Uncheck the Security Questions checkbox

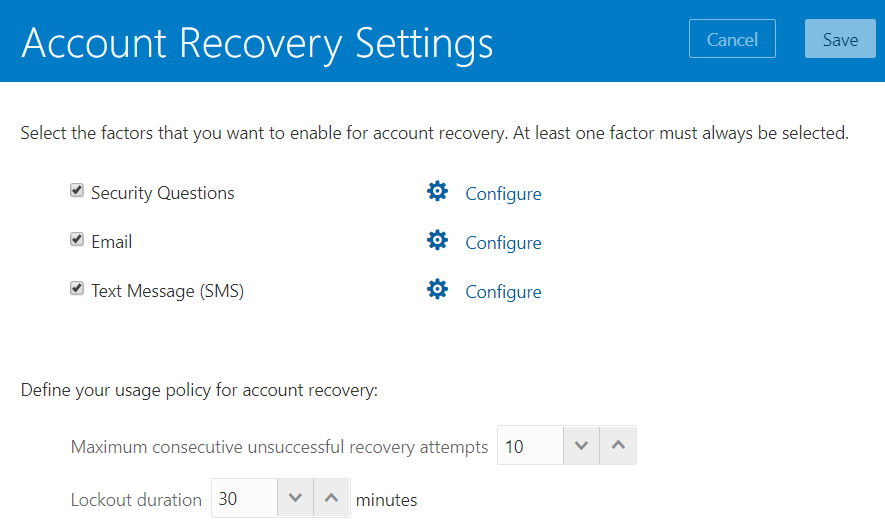coord(77,191)
